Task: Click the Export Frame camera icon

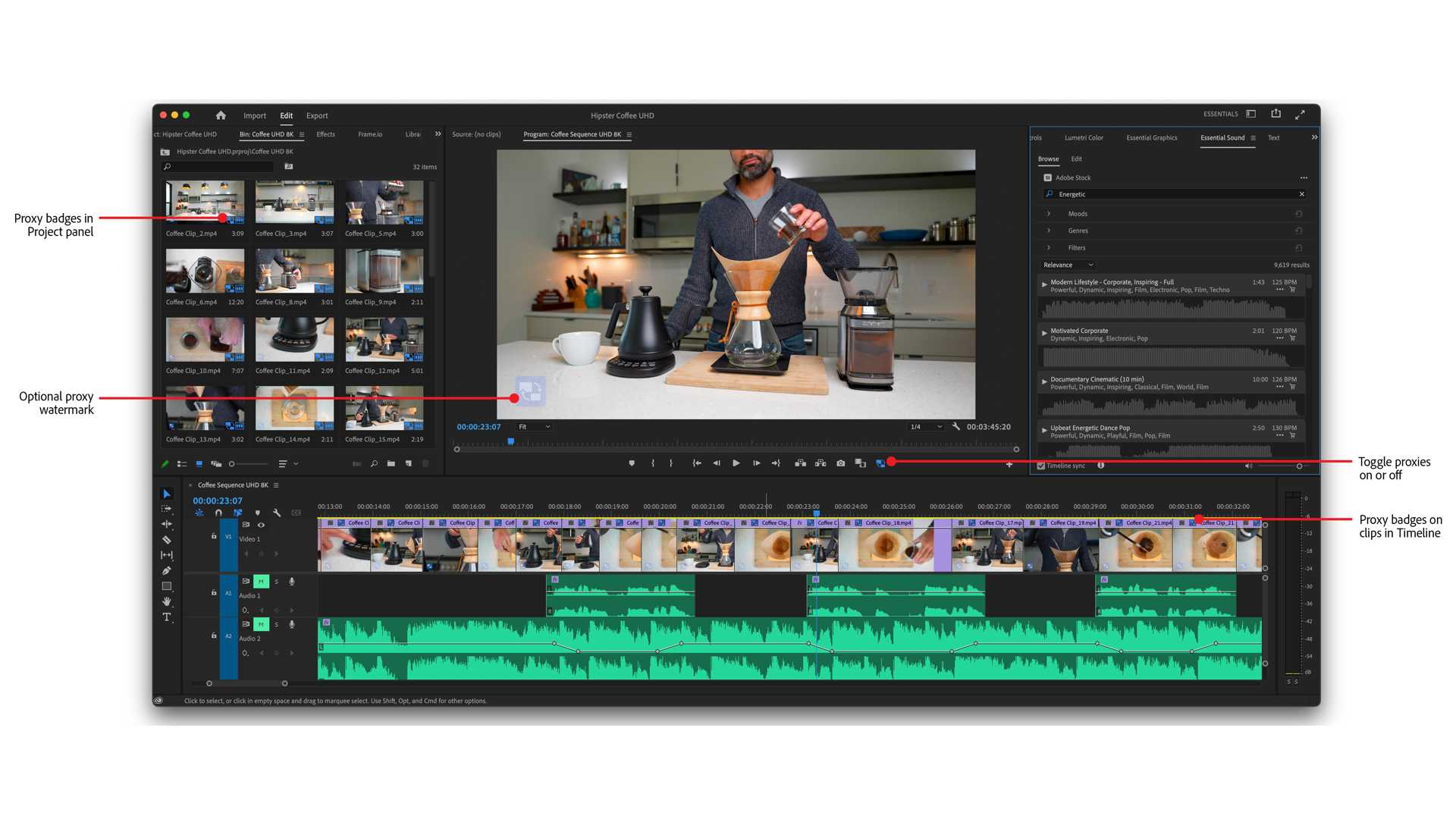Action: 840,463
